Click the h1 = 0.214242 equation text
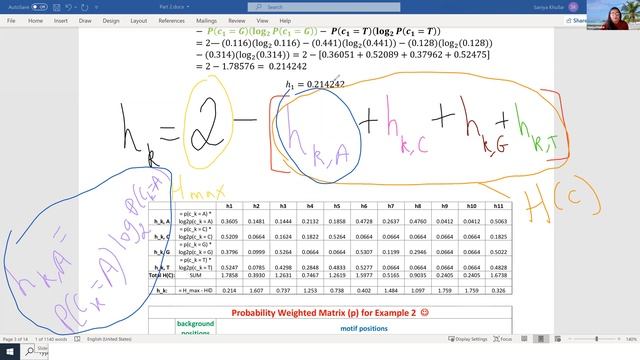Screen dimensions: 640x360 [x=315, y=84]
